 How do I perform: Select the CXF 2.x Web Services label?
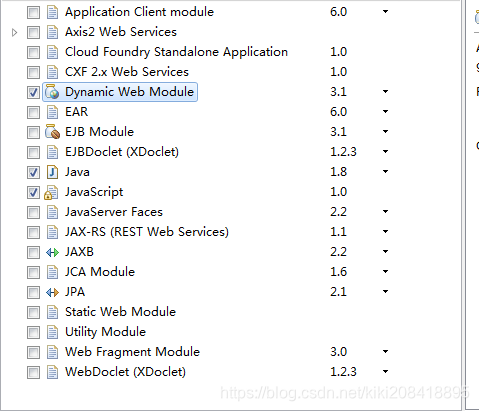pyautogui.click(x=127, y=72)
